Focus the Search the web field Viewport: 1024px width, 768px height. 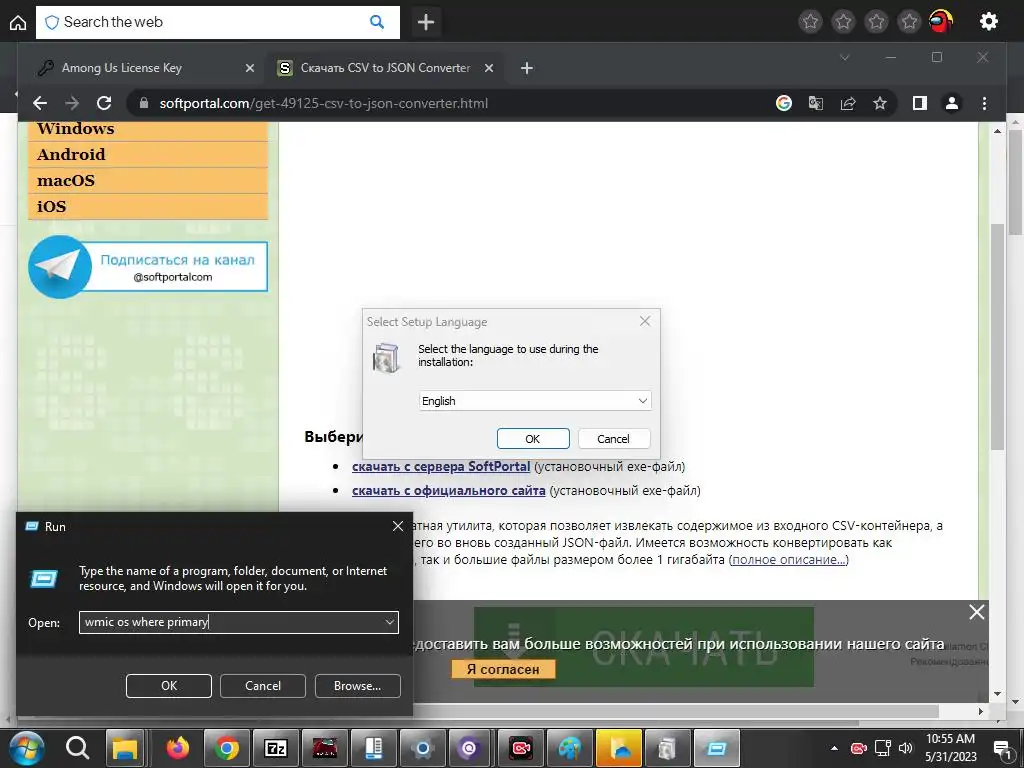point(217,22)
